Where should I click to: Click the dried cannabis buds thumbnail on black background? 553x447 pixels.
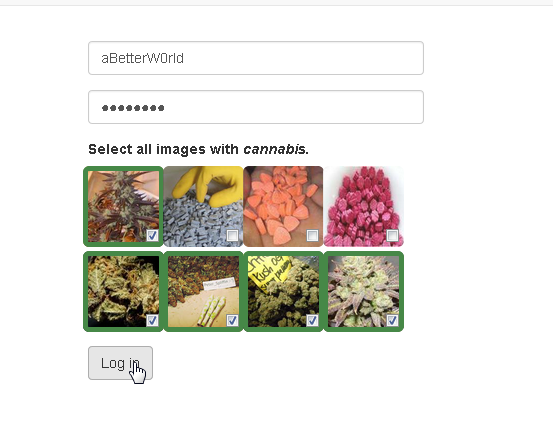coord(123,291)
